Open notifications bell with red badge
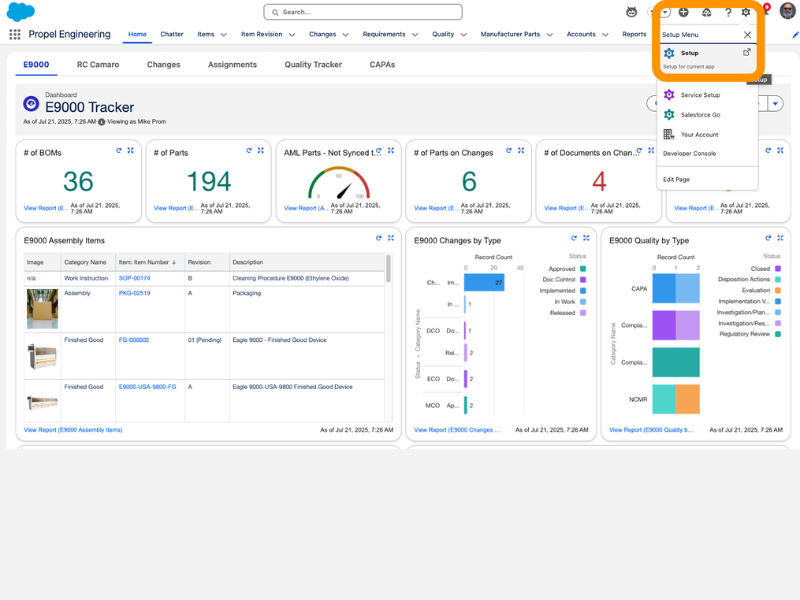Image resolution: width=800 pixels, height=600 pixels. coord(766,10)
